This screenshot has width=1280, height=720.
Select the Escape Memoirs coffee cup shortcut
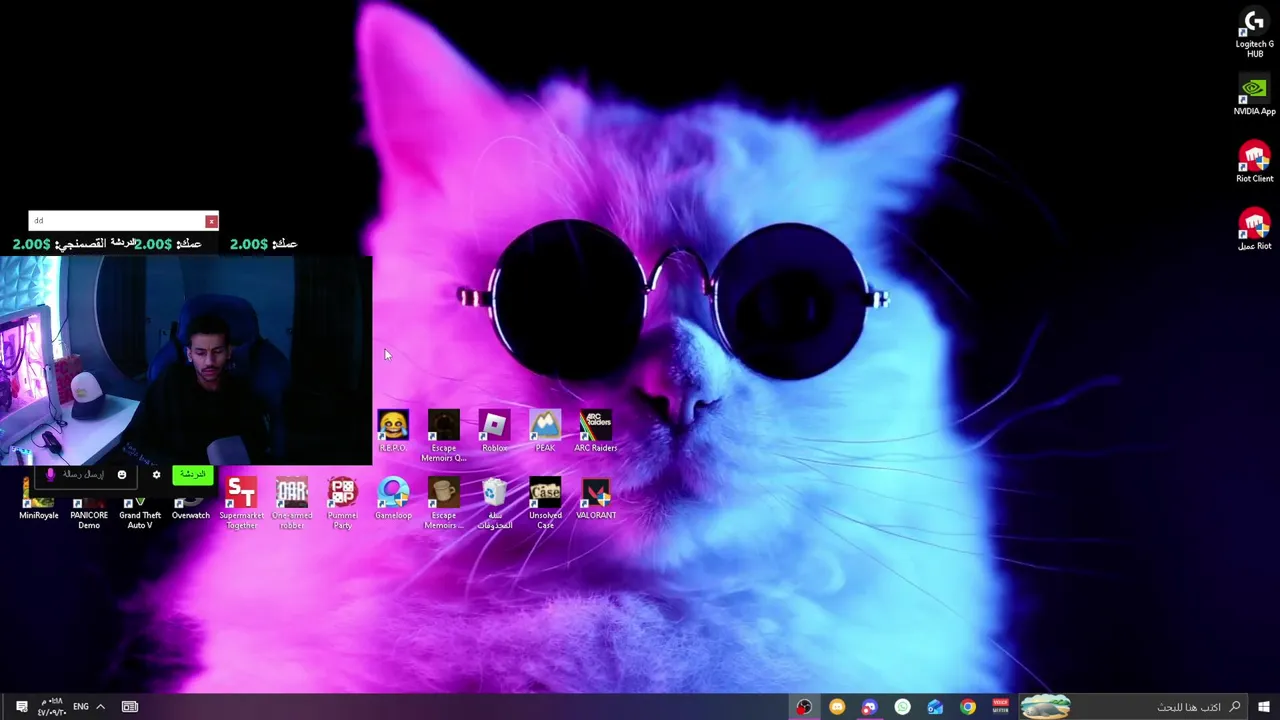click(x=444, y=503)
